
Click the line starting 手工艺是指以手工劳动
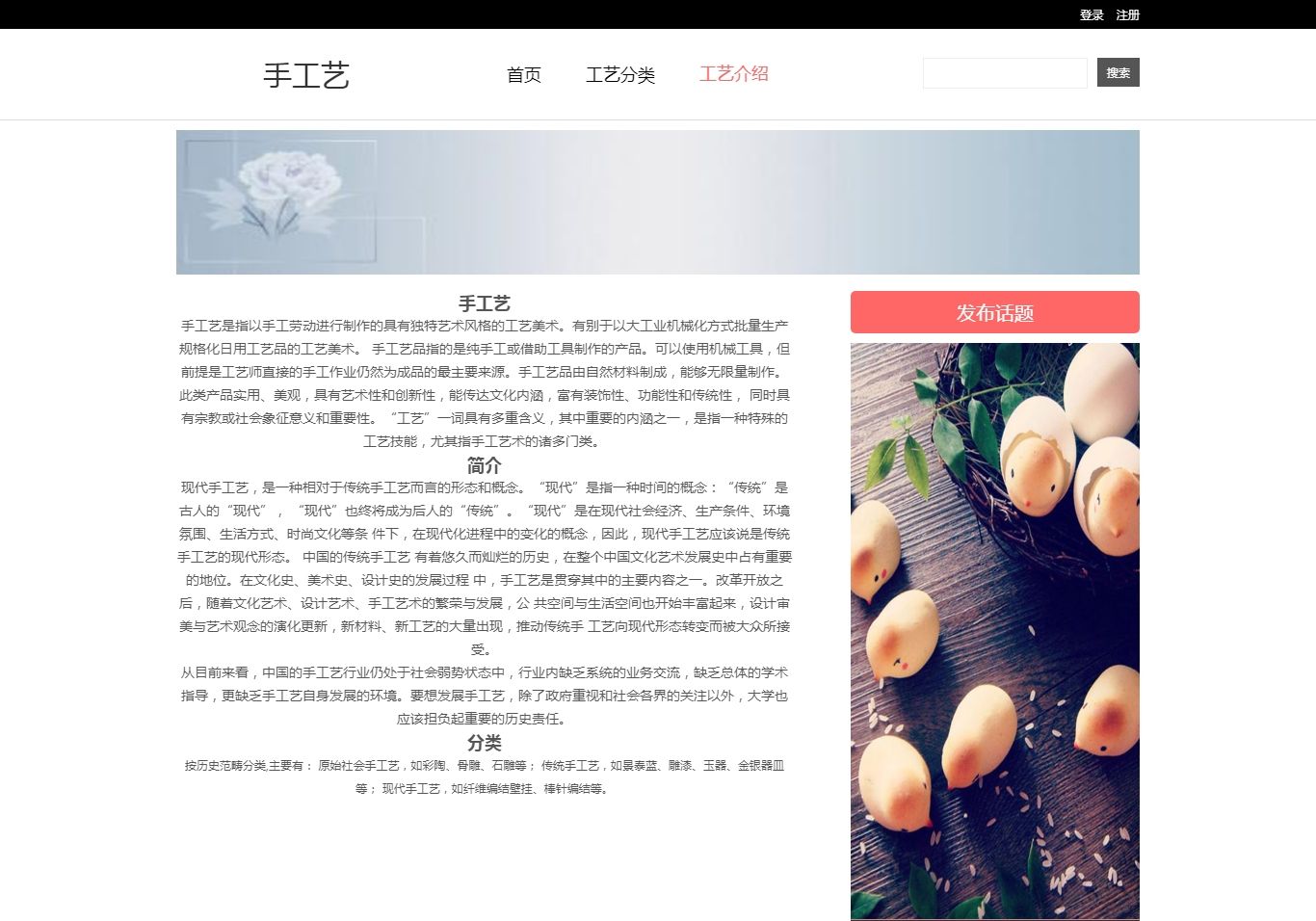click(485, 326)
